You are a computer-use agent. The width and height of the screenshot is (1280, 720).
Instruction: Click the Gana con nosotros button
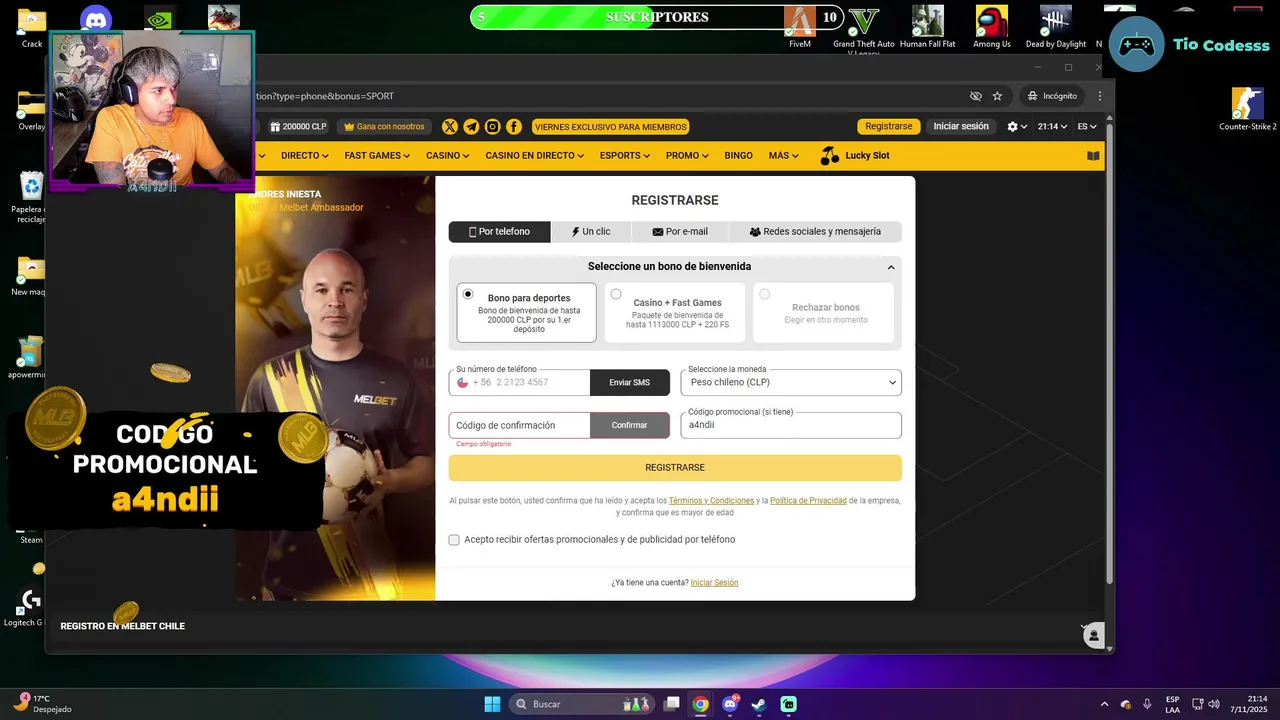point(384,127)
